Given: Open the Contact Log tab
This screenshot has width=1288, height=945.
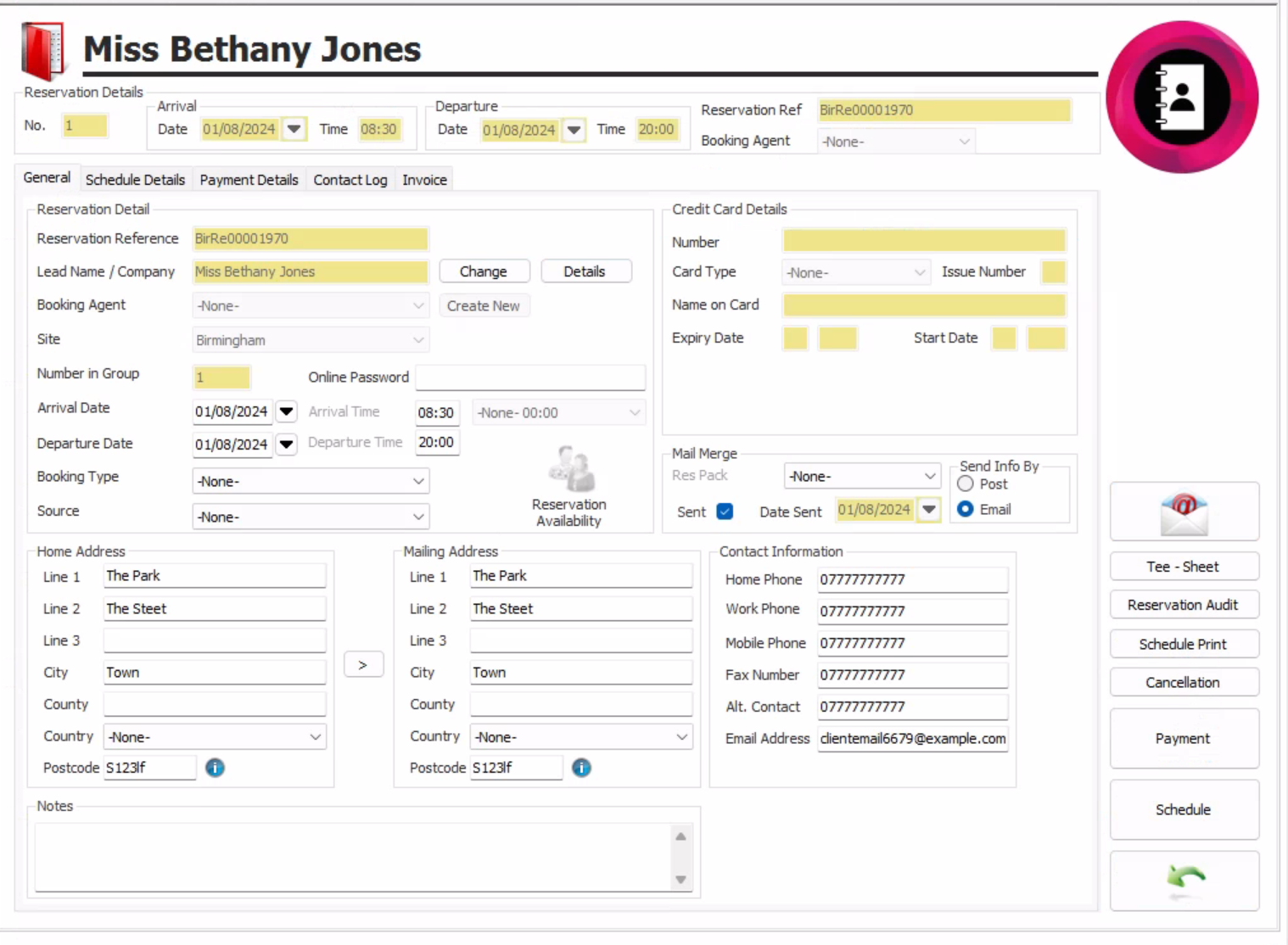Looking at the screenshot, I should [x=350, y=180].
